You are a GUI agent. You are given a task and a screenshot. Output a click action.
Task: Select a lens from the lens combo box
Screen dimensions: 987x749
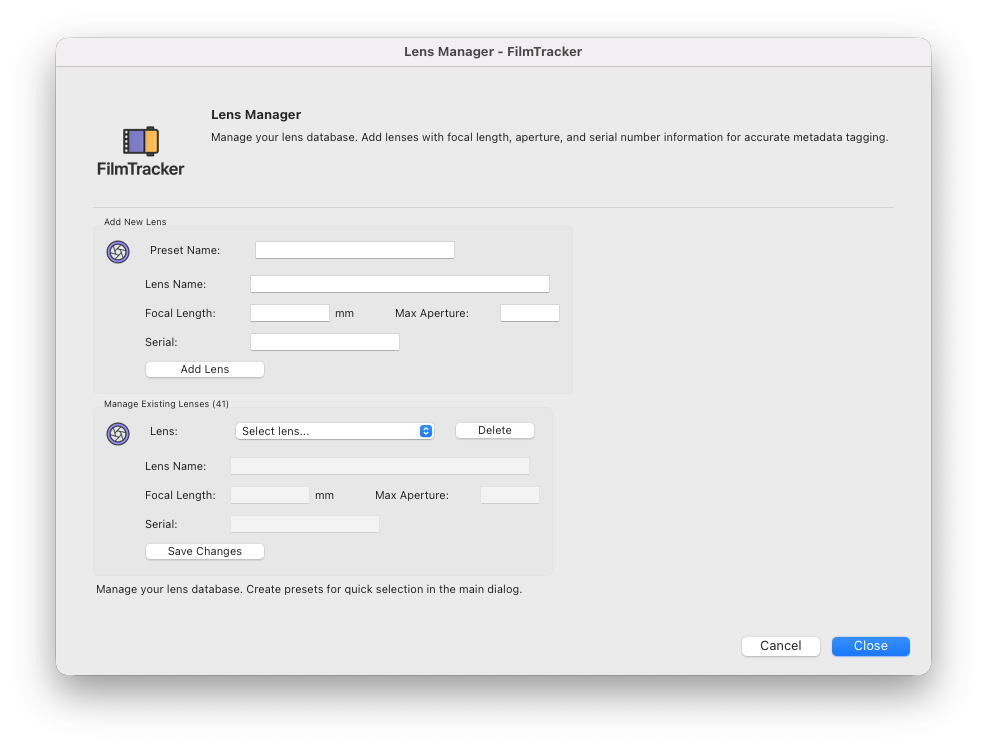[334, 430]
